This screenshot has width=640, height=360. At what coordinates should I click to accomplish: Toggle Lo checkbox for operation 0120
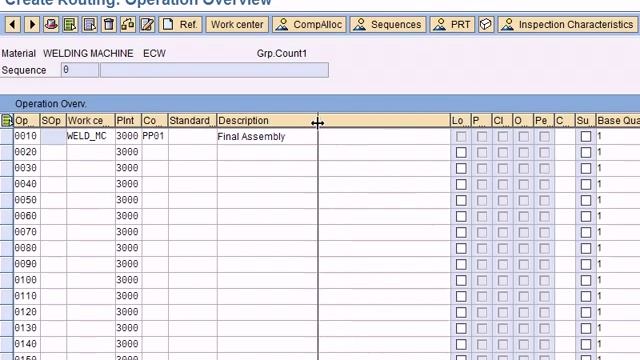point(461,312)
